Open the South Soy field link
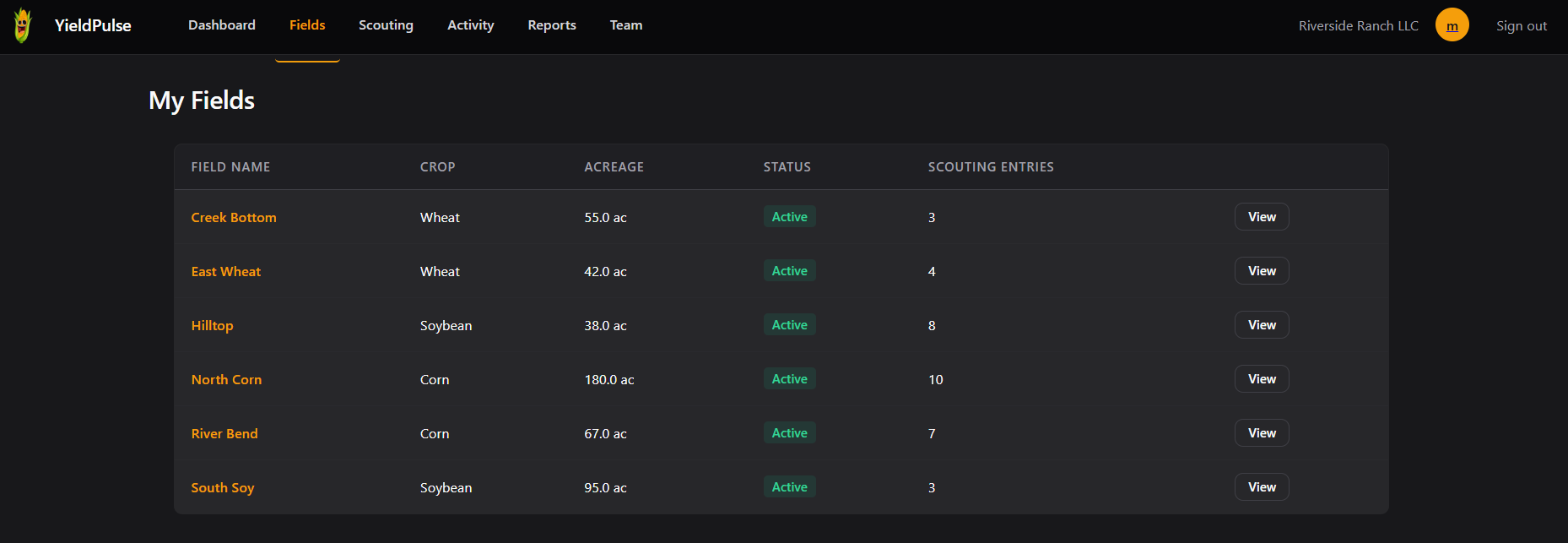The height and width of the screenshot is (543, 1568). click(x=223, y=488)
